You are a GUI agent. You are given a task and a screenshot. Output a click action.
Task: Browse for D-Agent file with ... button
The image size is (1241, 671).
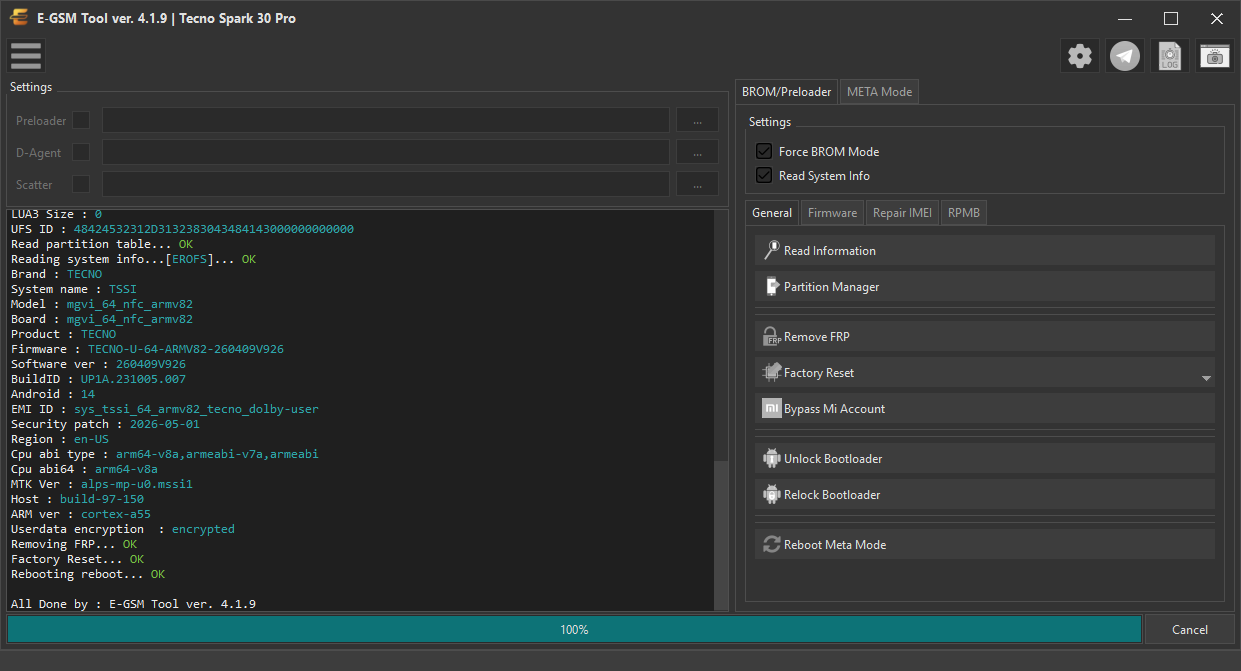(697, 152)
